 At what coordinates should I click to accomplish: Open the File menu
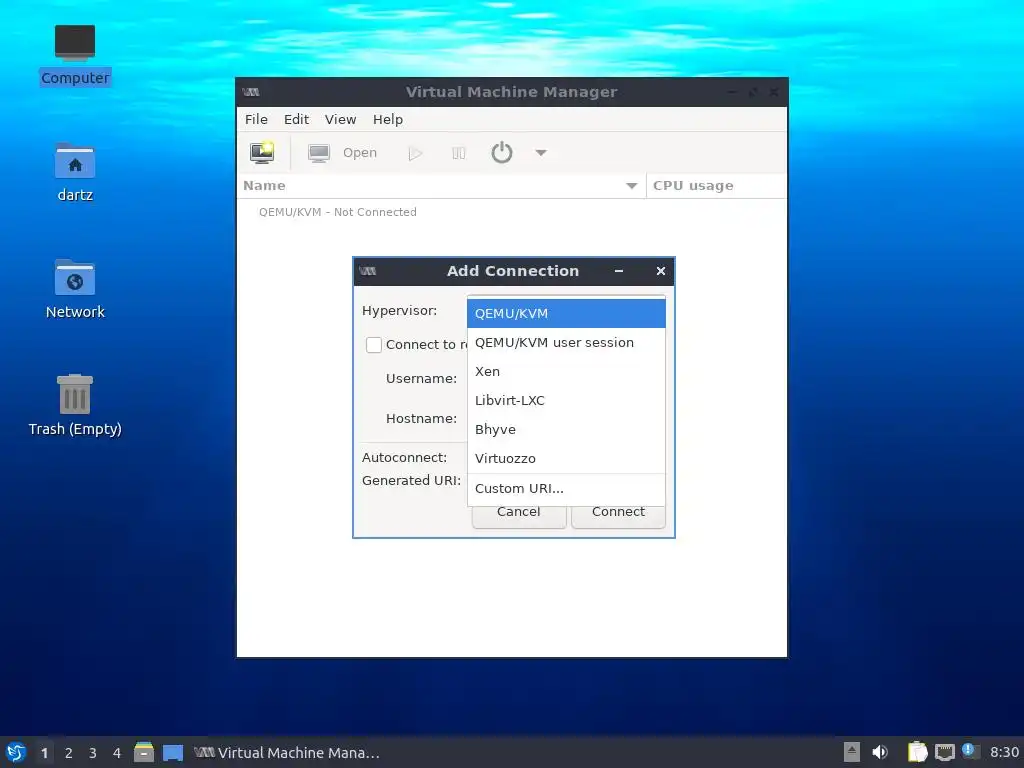[x=256, y=120]
